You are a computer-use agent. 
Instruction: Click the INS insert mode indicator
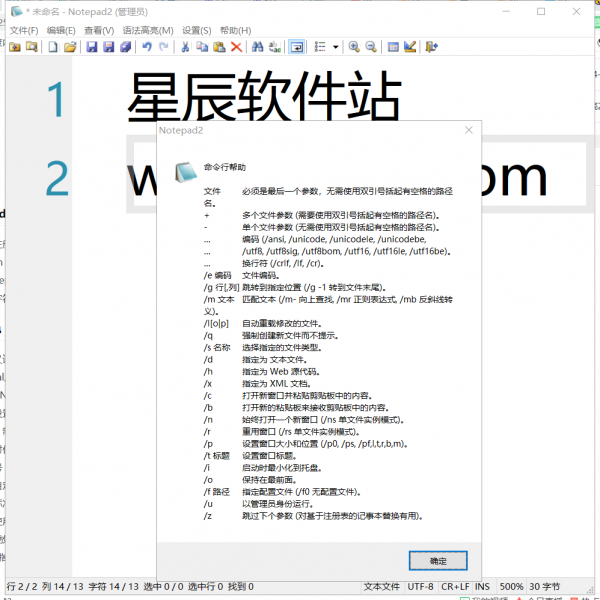click(482, 587)
